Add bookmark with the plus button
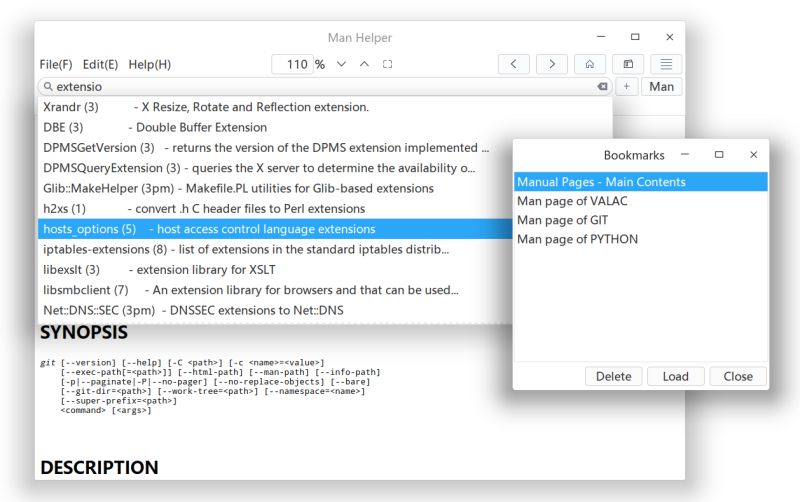This screenshot has height=502, width=800. point(626,87)
